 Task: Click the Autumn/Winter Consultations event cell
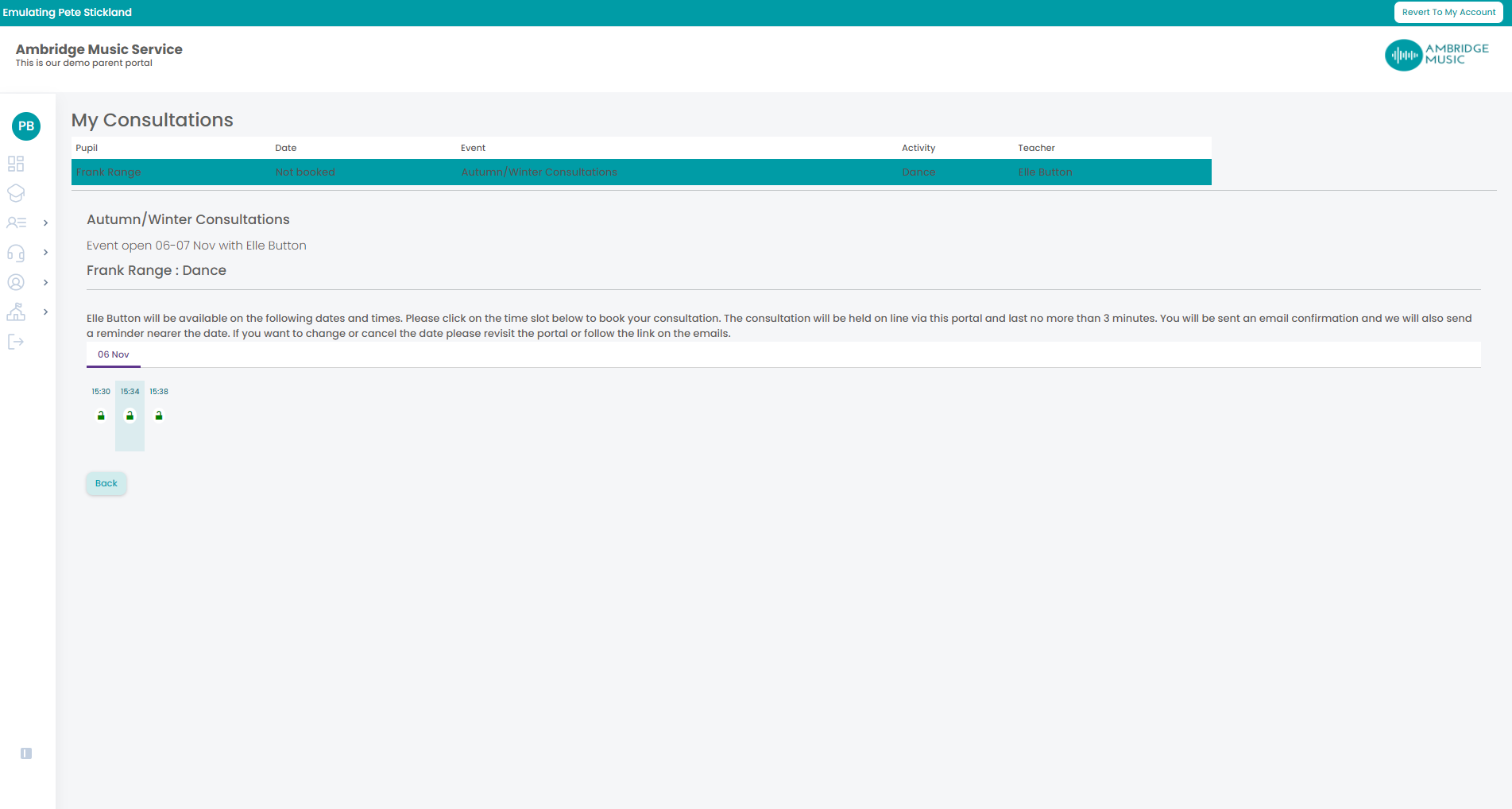pyautogui.click(x=539, y=172)
